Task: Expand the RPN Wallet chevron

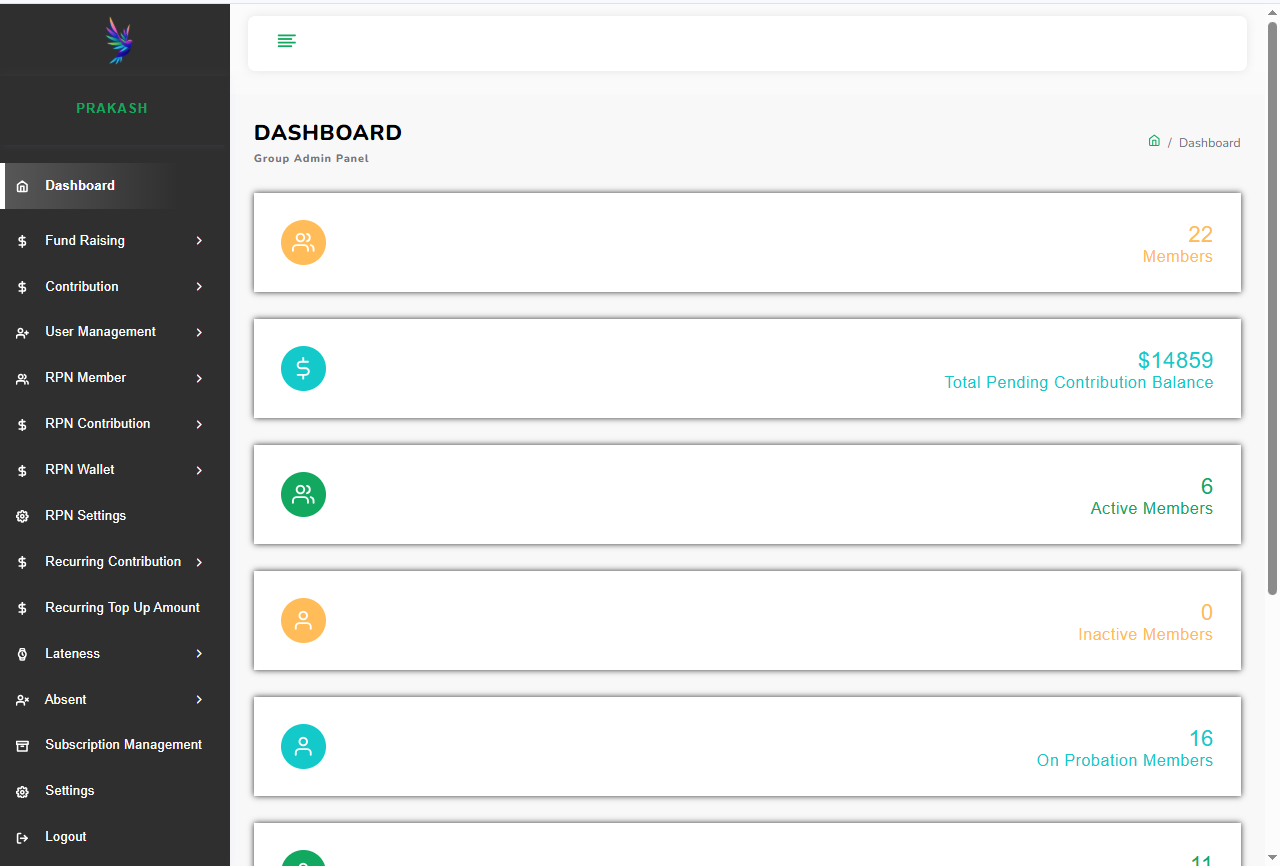Action: coord(199,470)
